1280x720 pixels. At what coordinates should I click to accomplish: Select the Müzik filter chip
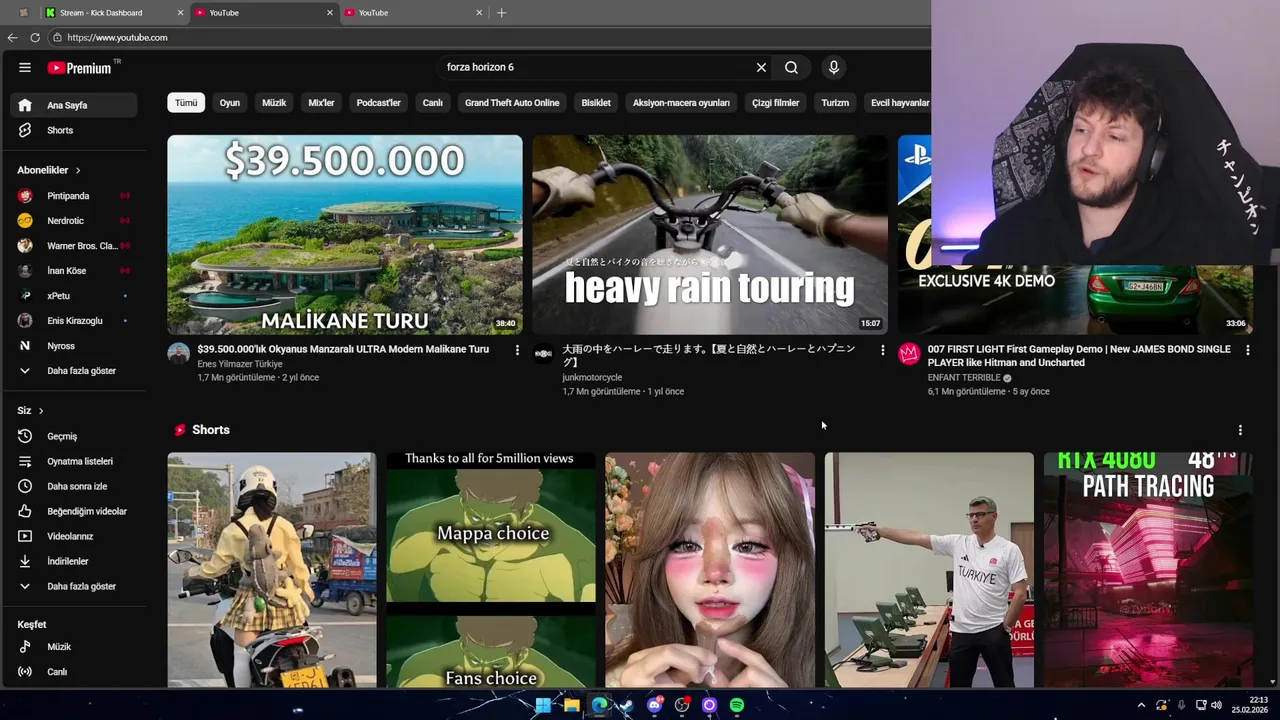(x=274, y=103)
